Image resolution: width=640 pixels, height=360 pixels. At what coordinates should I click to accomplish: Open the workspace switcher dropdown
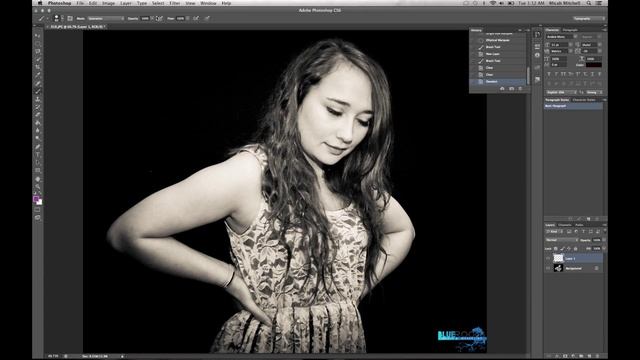(x=589, y=18)
